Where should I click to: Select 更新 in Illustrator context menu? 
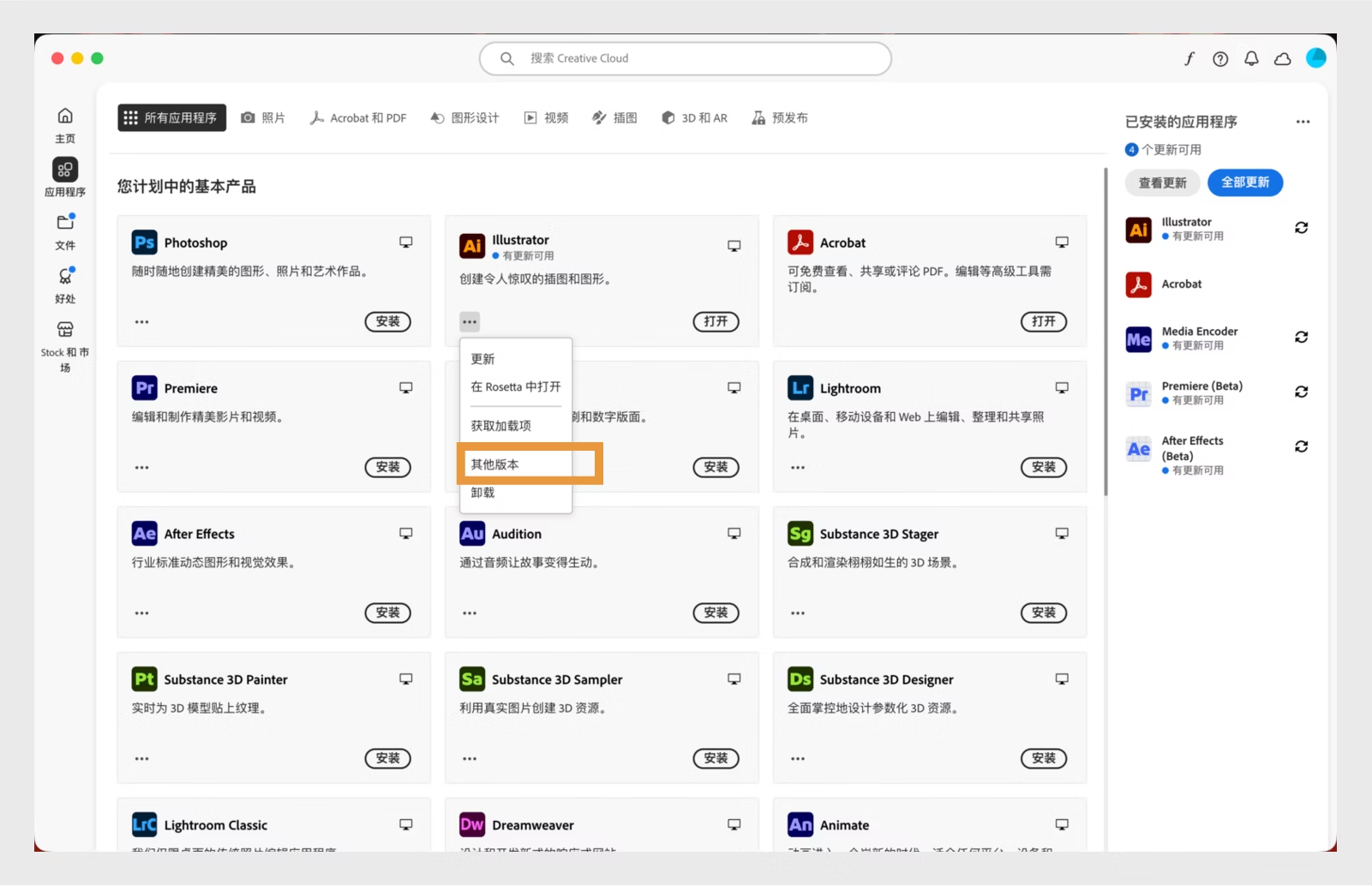click(x=516, y=359)
